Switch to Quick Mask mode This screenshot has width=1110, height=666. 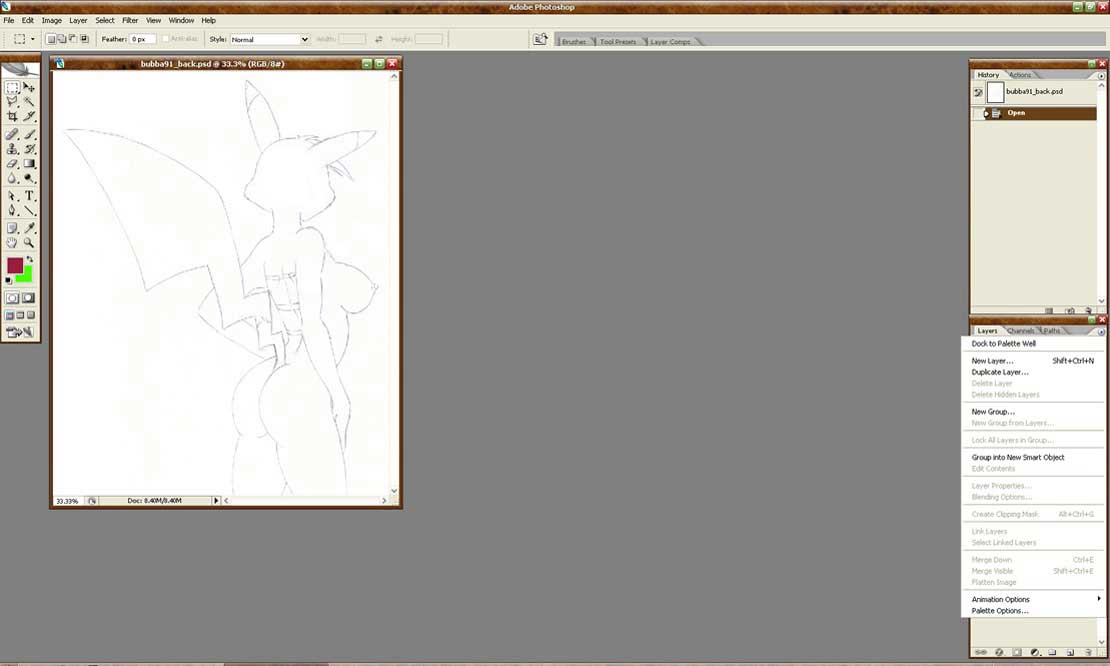pos(28,298)
